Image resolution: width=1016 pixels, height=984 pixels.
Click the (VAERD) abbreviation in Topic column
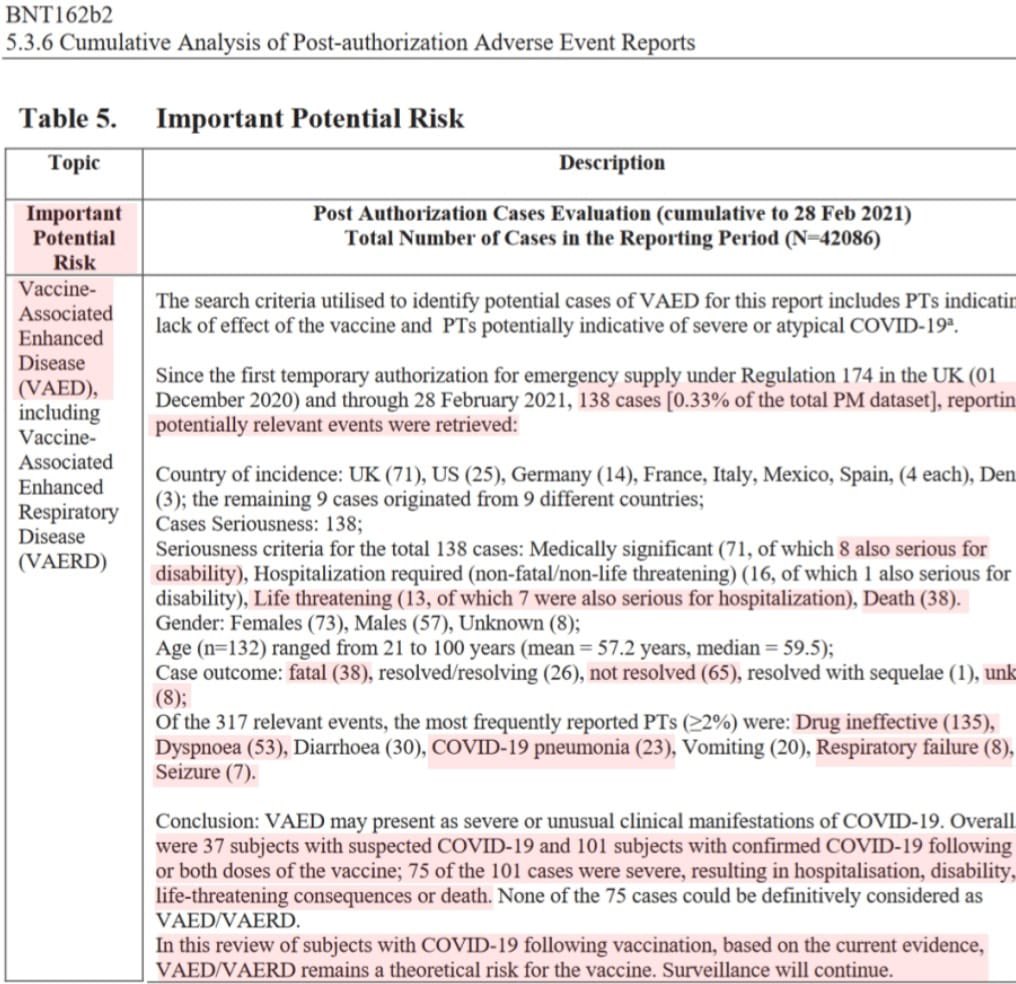coord(62,561)
